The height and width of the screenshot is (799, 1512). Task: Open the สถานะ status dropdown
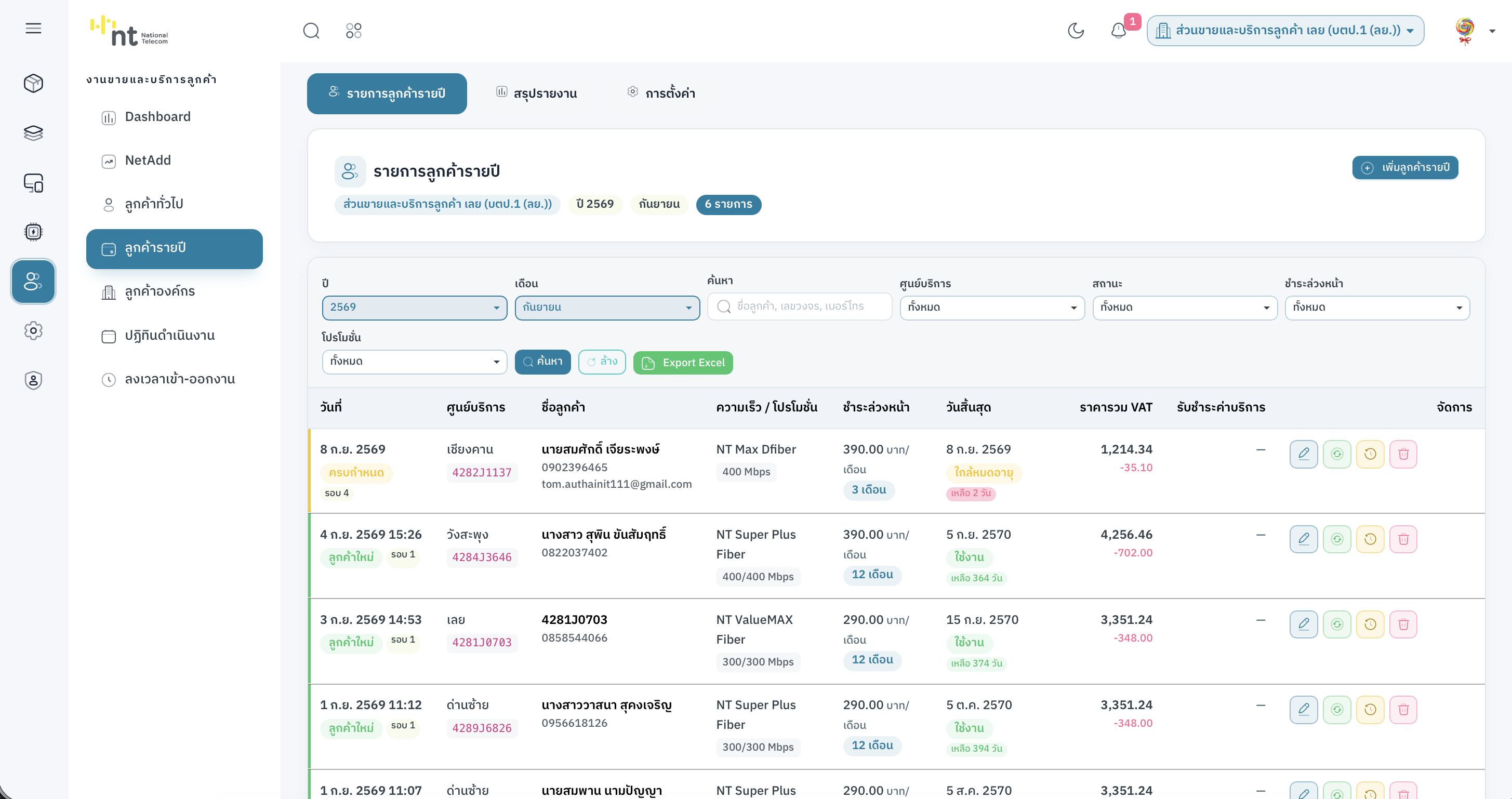tap(1185, 308)
